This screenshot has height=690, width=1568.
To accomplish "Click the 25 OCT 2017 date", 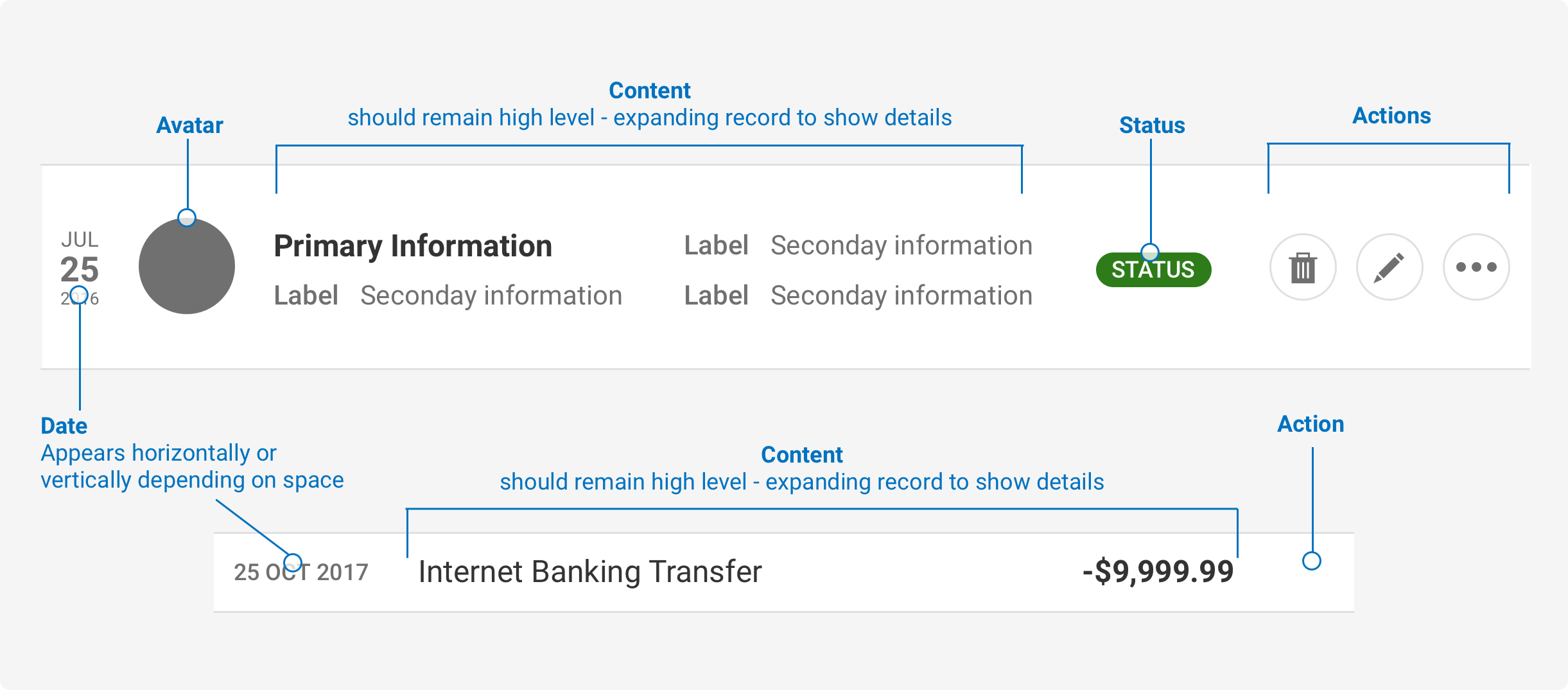I will pyautogui.click(x=301, y=572).
